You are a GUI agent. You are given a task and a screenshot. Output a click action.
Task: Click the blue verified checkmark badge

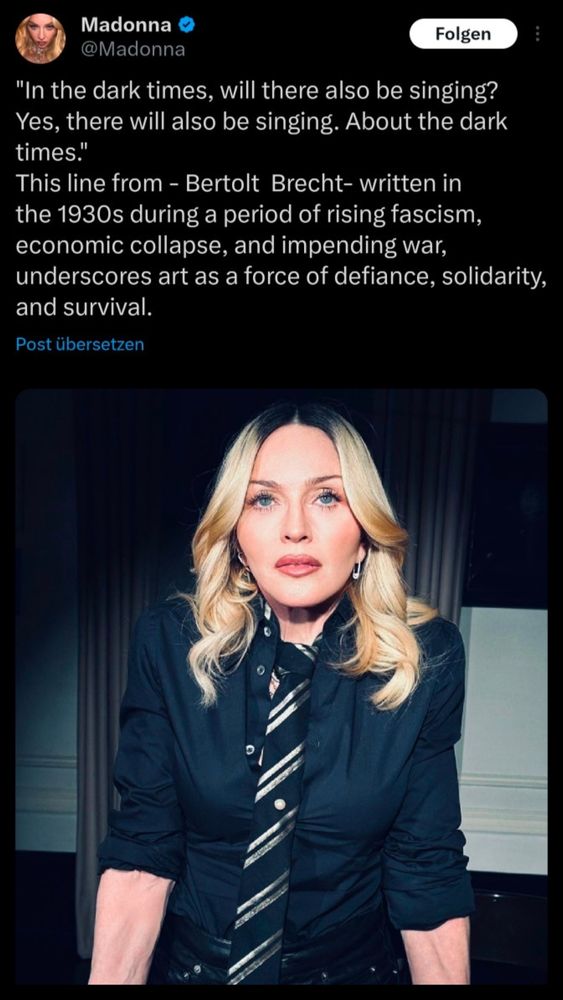tap(186, 26)
